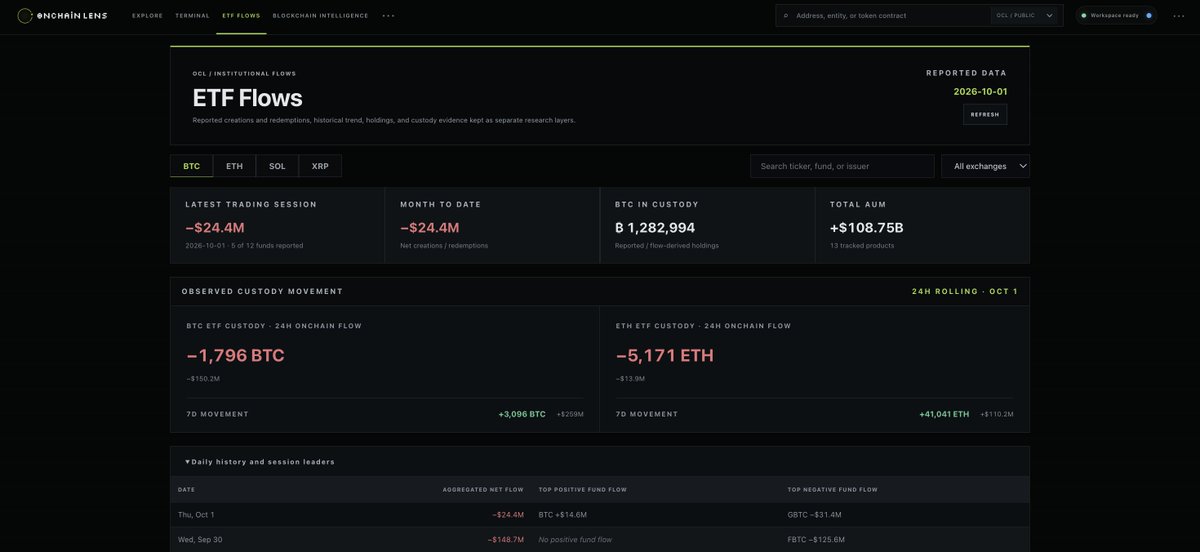
Task: Open Blockchain Intelligence nav item
Action: click(320, 16)
